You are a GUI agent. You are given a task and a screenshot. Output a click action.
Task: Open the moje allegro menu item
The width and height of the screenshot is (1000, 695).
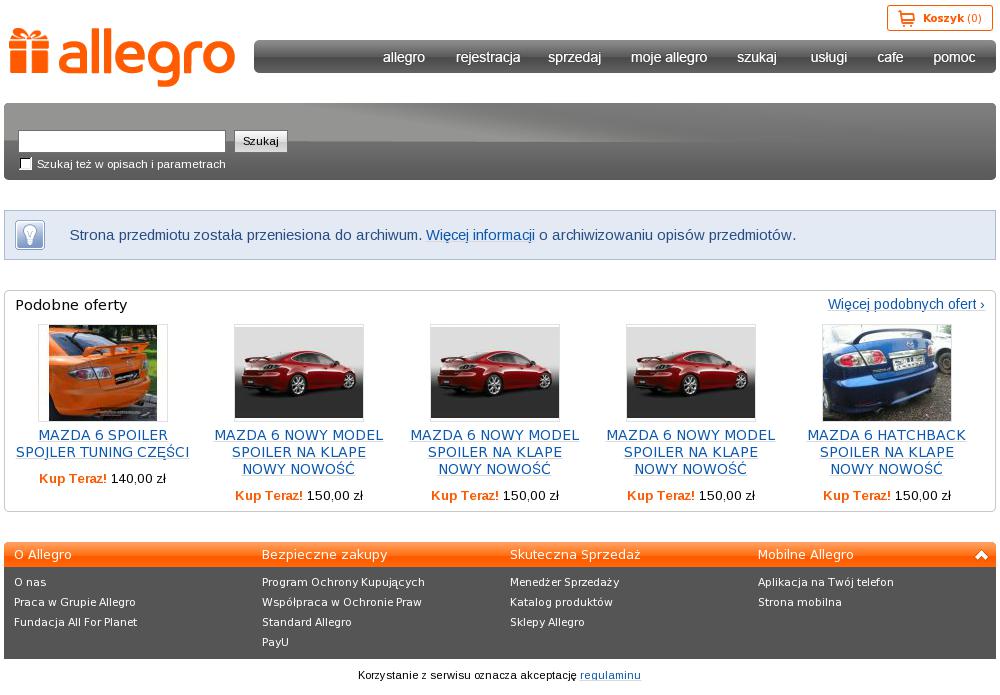coord(669,57)
